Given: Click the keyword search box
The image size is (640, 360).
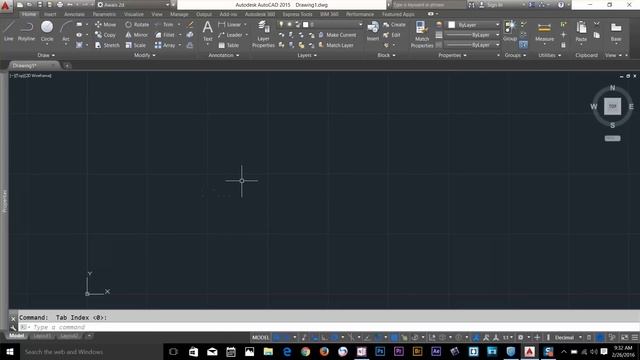Looking at the screenshot, I should click(x=428, y=5).
